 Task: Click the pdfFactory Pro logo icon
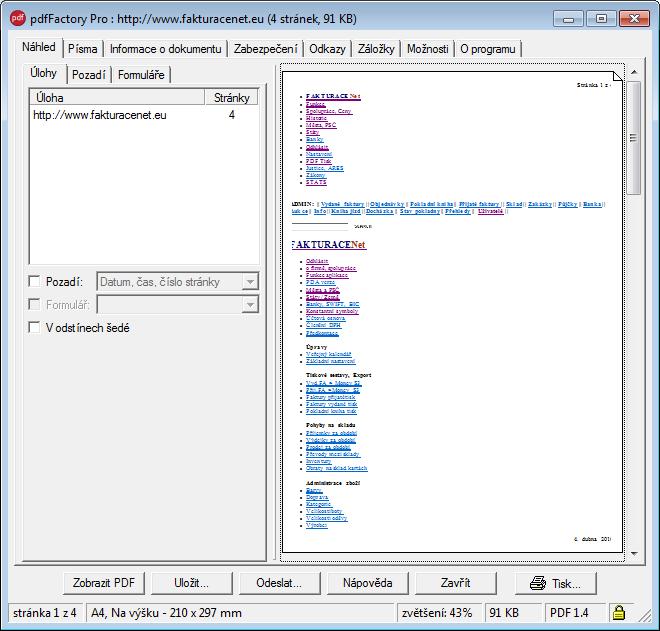point(18,19)
